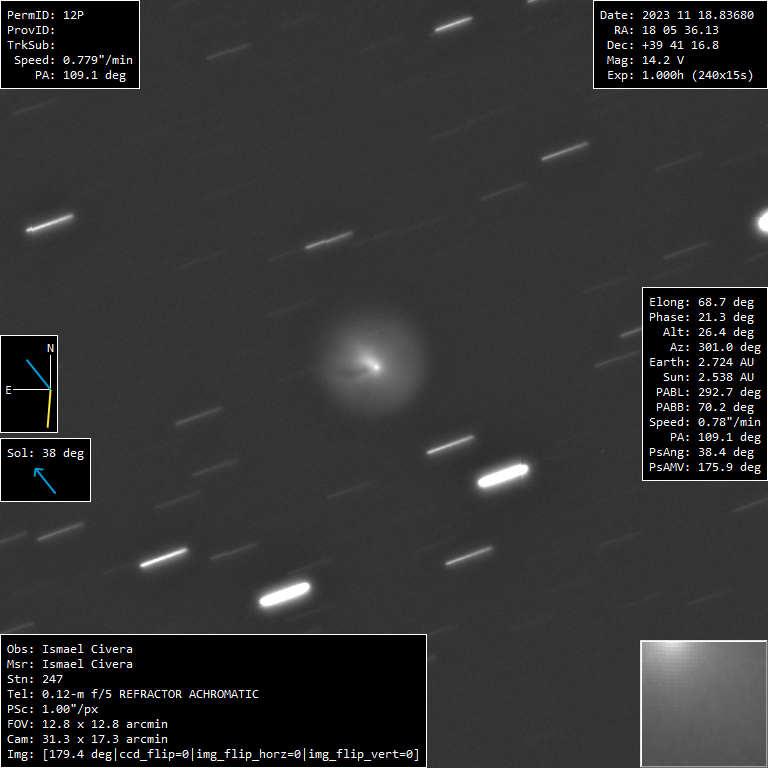Click the Img: [179.4 deg|ccd_flip=0...] line
The width and height of the screenshot is (768, 768).
coord(213,754)
